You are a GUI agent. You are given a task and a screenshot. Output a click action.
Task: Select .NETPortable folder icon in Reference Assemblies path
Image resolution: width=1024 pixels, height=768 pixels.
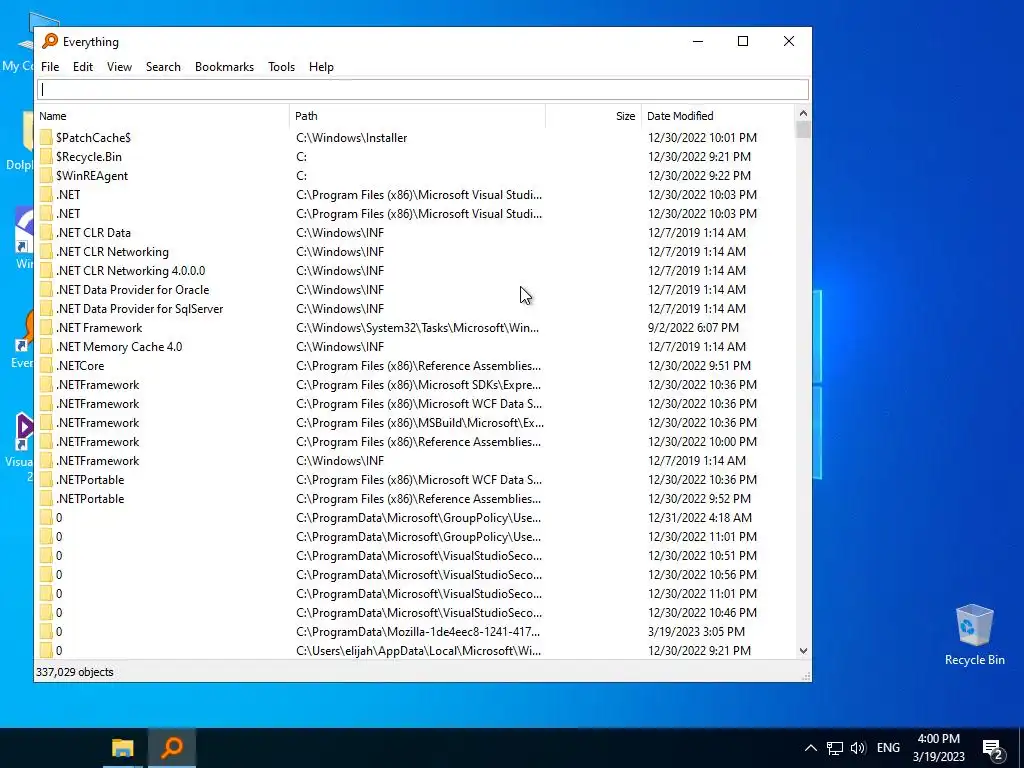46,498
